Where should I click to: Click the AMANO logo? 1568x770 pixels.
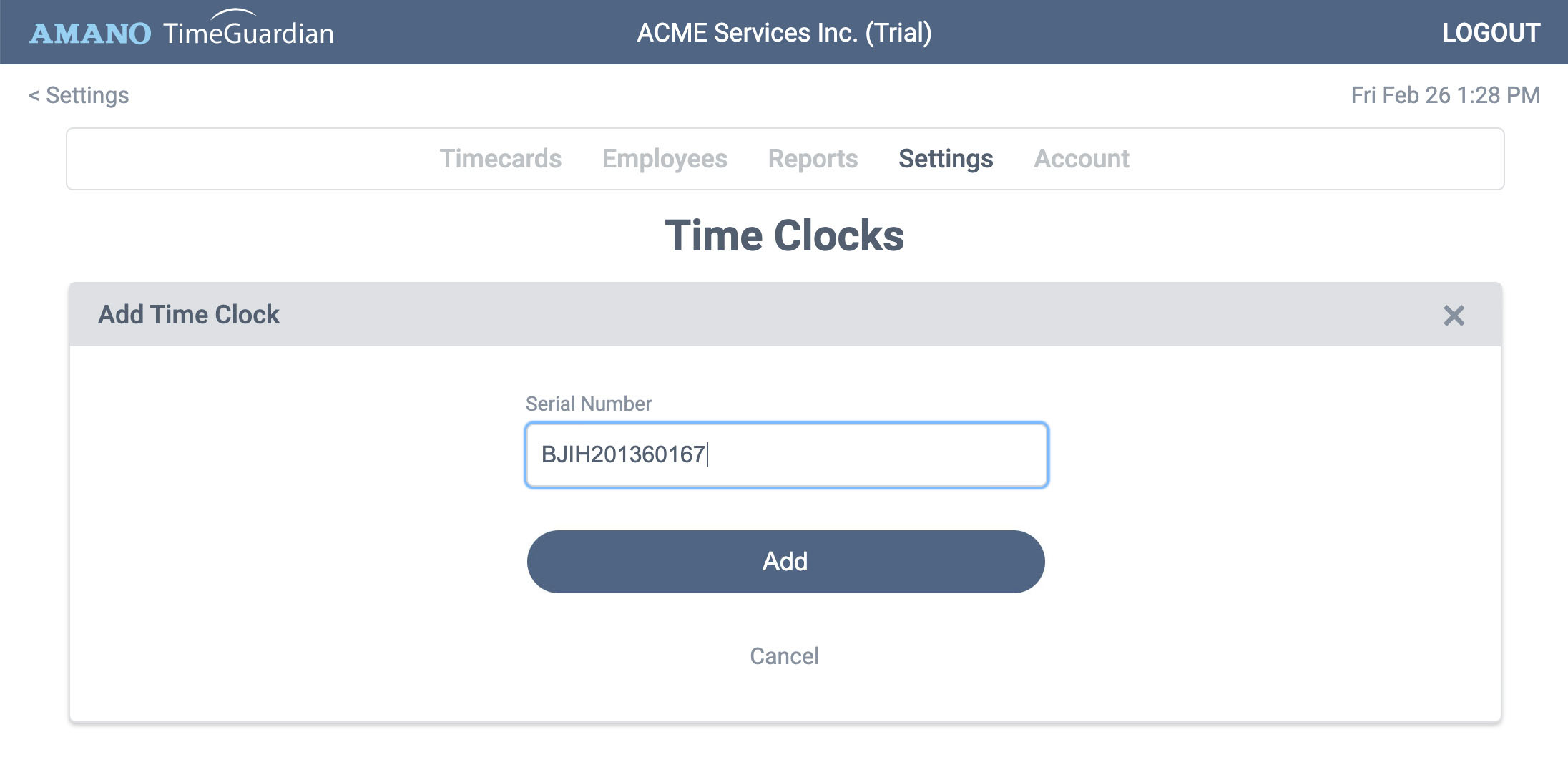pyautogui.click(x=90, y=34)
